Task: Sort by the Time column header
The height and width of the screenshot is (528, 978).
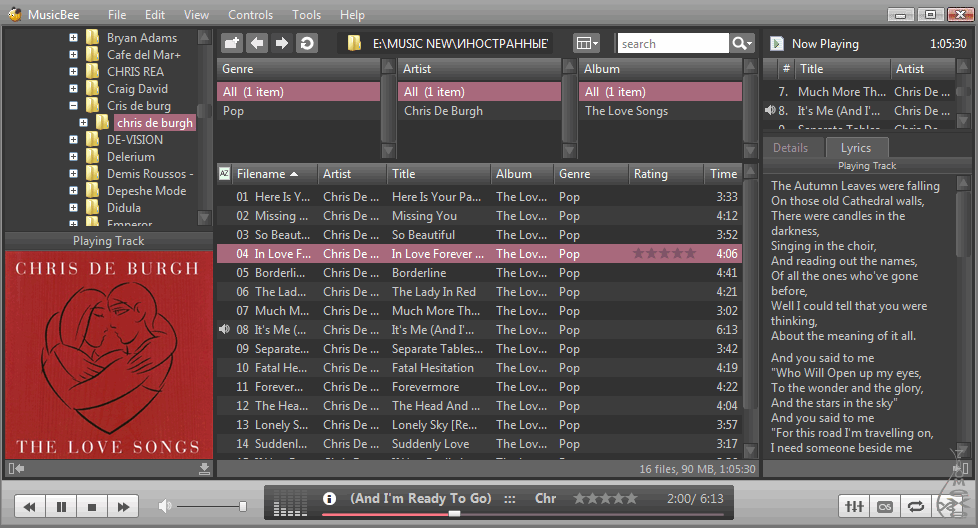Action: tap(723, 174)
